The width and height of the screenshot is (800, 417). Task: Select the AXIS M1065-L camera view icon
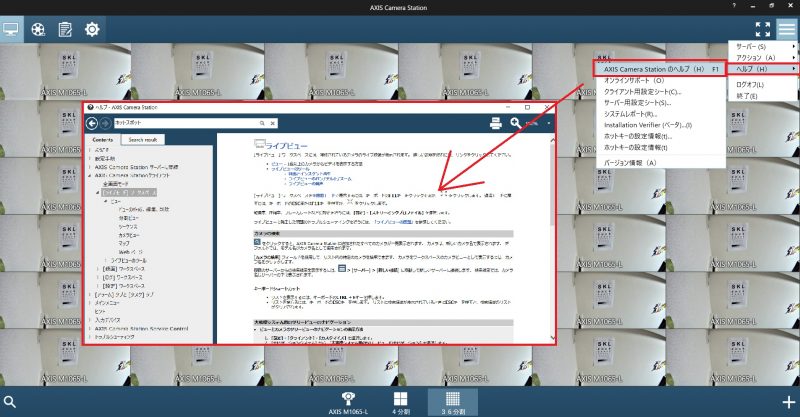pos(348,403)
